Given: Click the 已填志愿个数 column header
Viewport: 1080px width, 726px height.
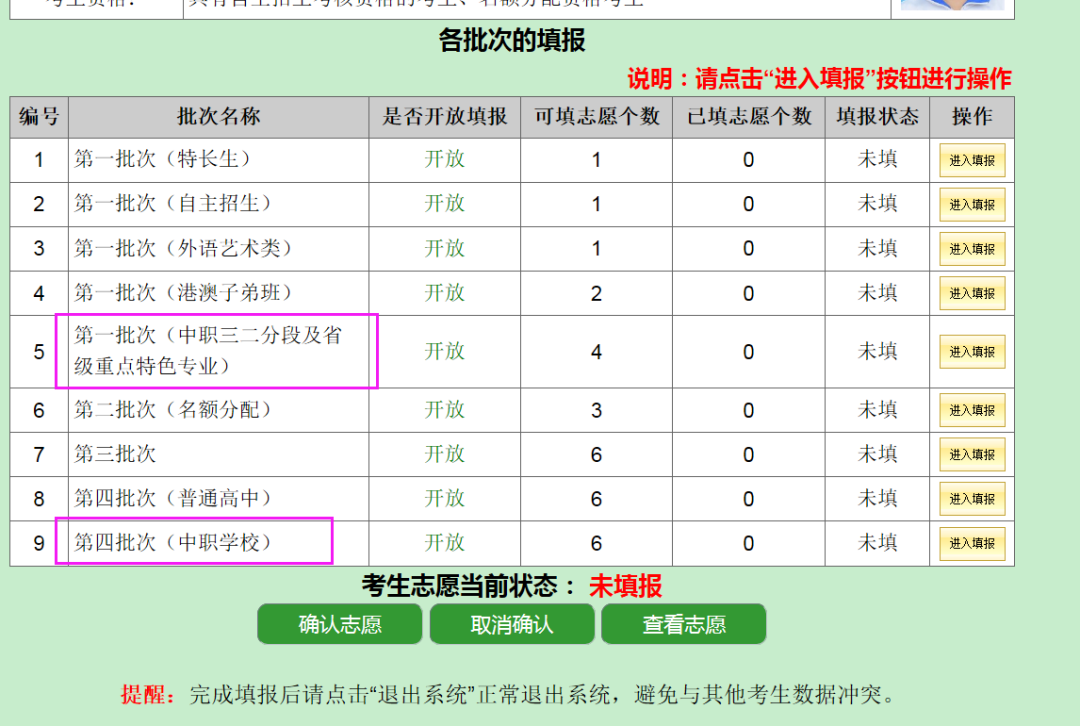Looking at the screenshot, I should [749, 116].
